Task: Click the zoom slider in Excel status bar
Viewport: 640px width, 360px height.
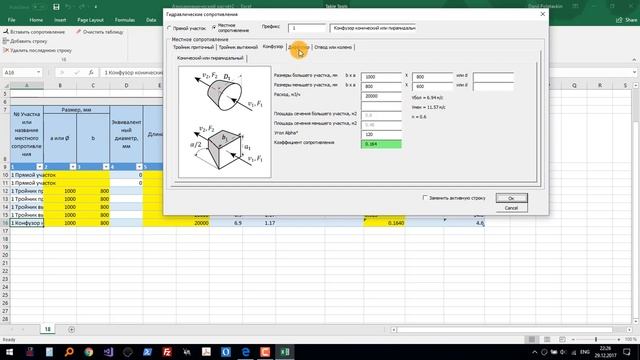Action: 596,339
